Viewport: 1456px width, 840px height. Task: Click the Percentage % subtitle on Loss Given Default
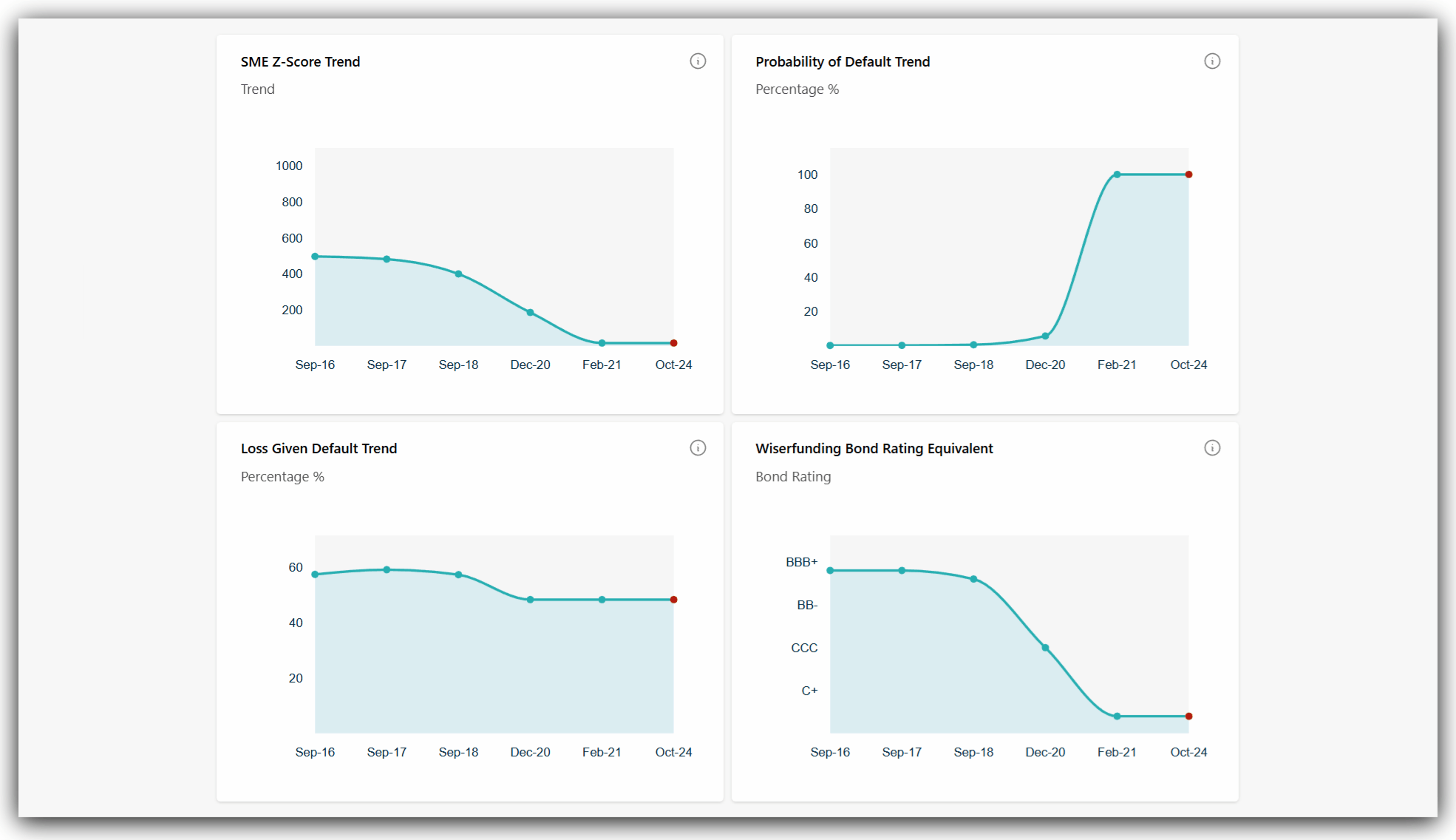(282, 476)
